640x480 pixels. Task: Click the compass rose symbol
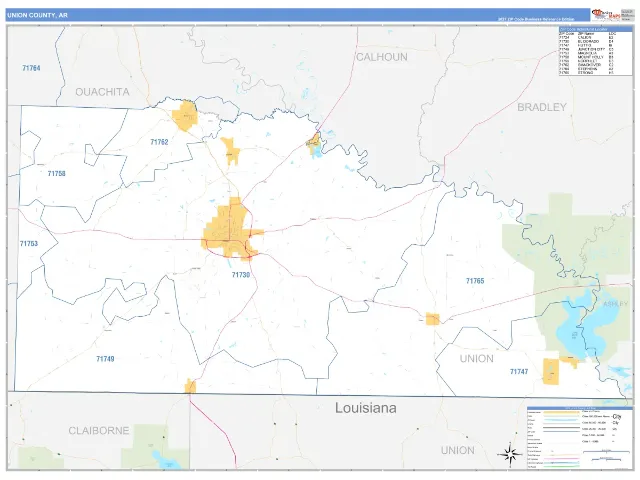pos(510,453)
